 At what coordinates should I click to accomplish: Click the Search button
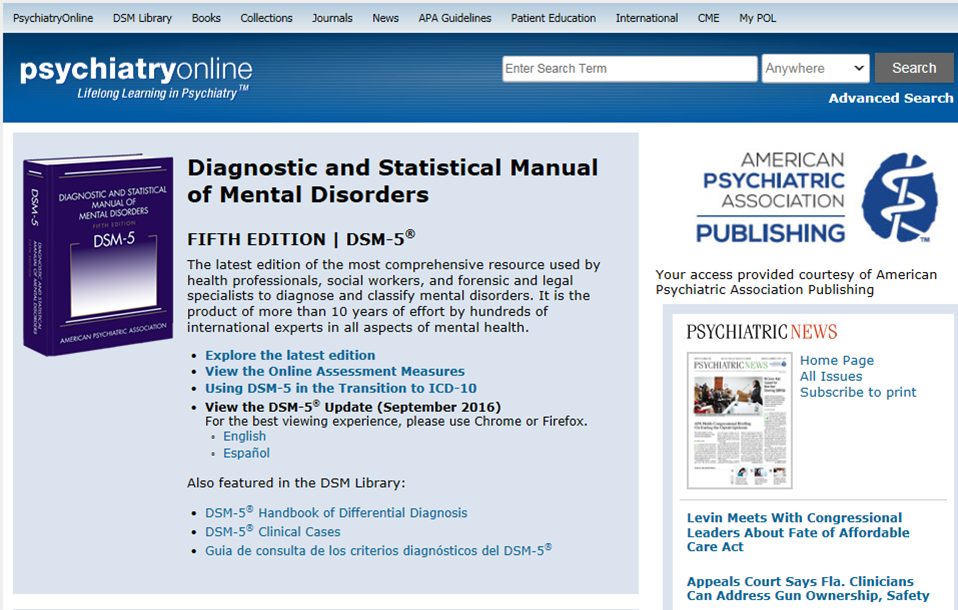(914, 68)
